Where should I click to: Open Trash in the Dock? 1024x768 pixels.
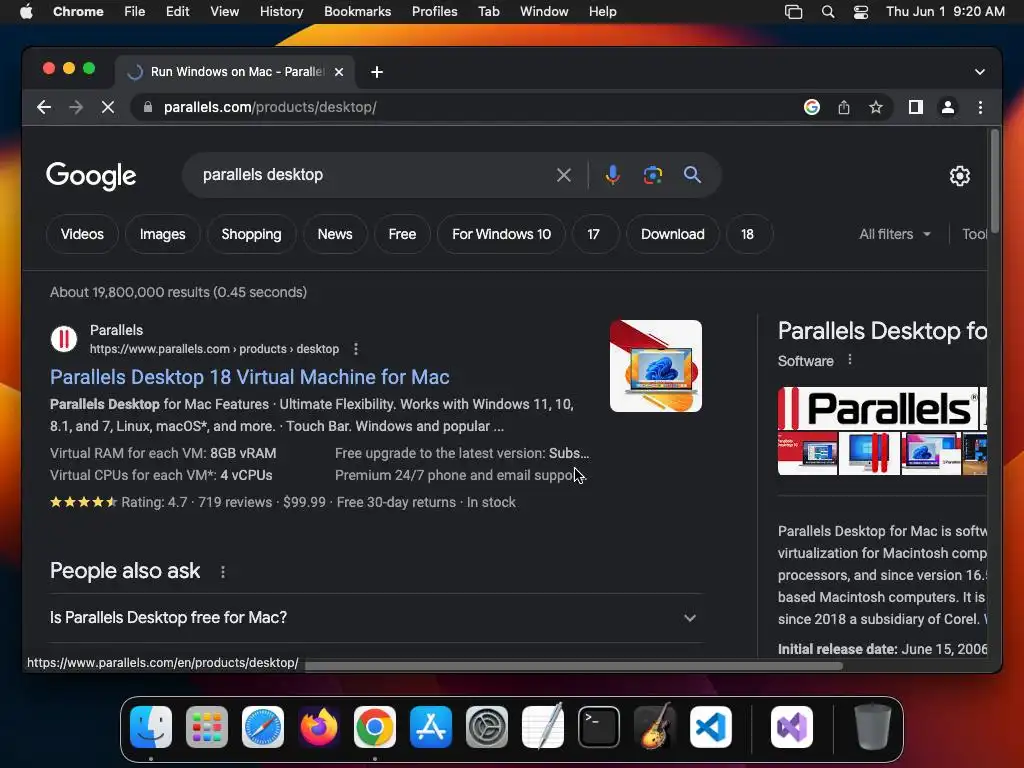[x=872, y=727]
